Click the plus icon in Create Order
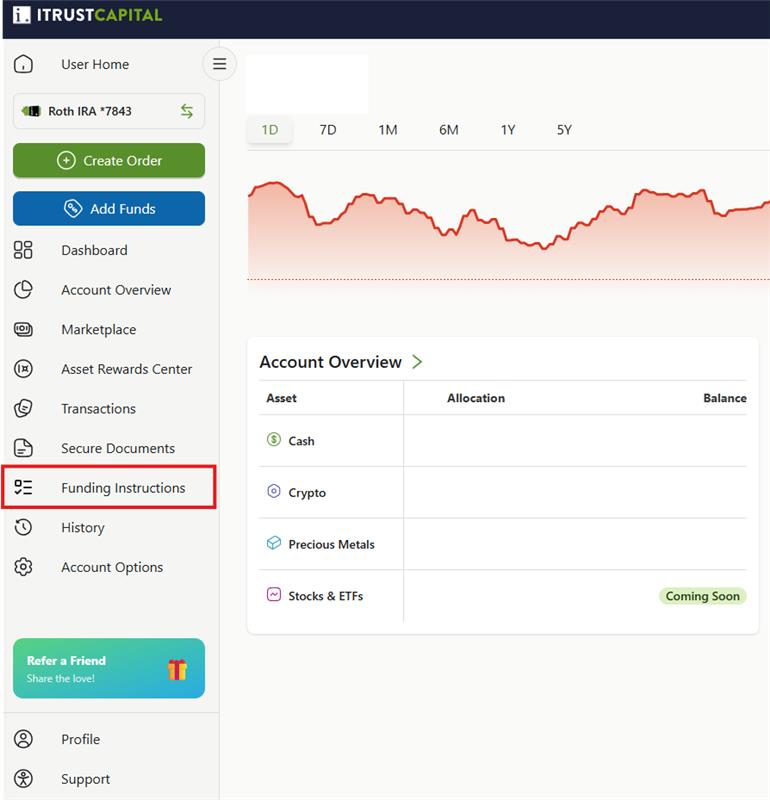 pos(66,160)
